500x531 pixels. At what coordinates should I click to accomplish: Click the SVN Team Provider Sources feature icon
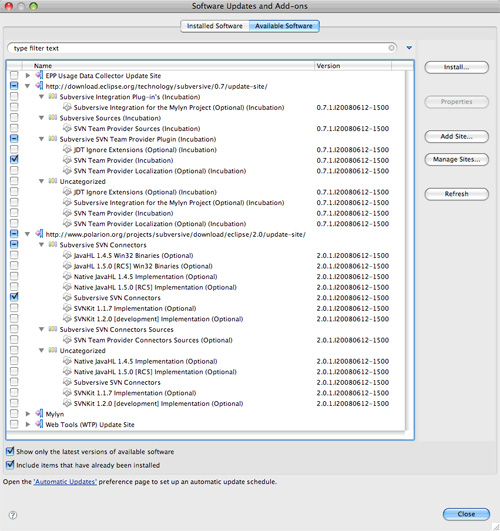[67, 128]
